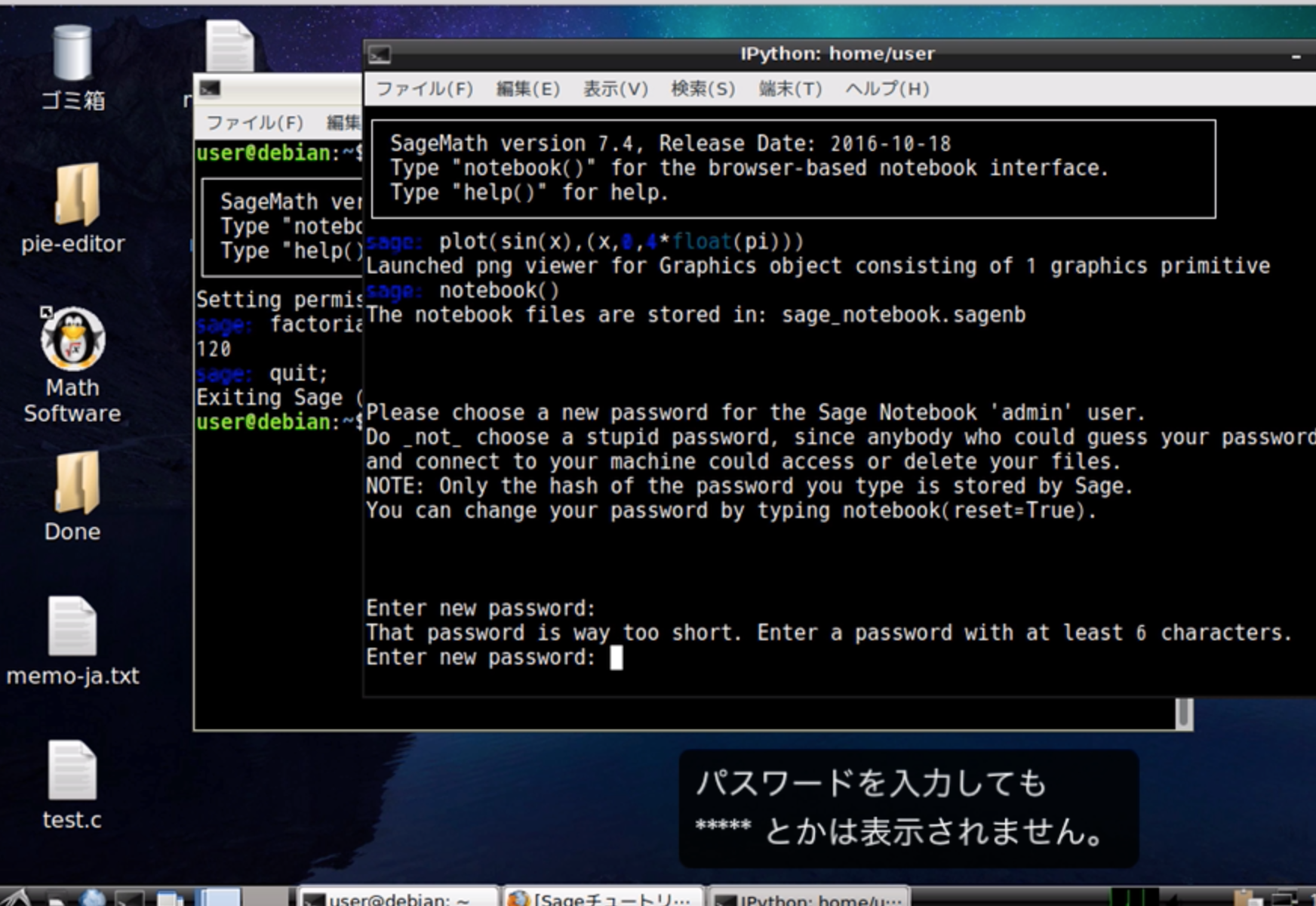Click the 'Please choose a new password' line

pyautogui.click(x=755, y=413)
